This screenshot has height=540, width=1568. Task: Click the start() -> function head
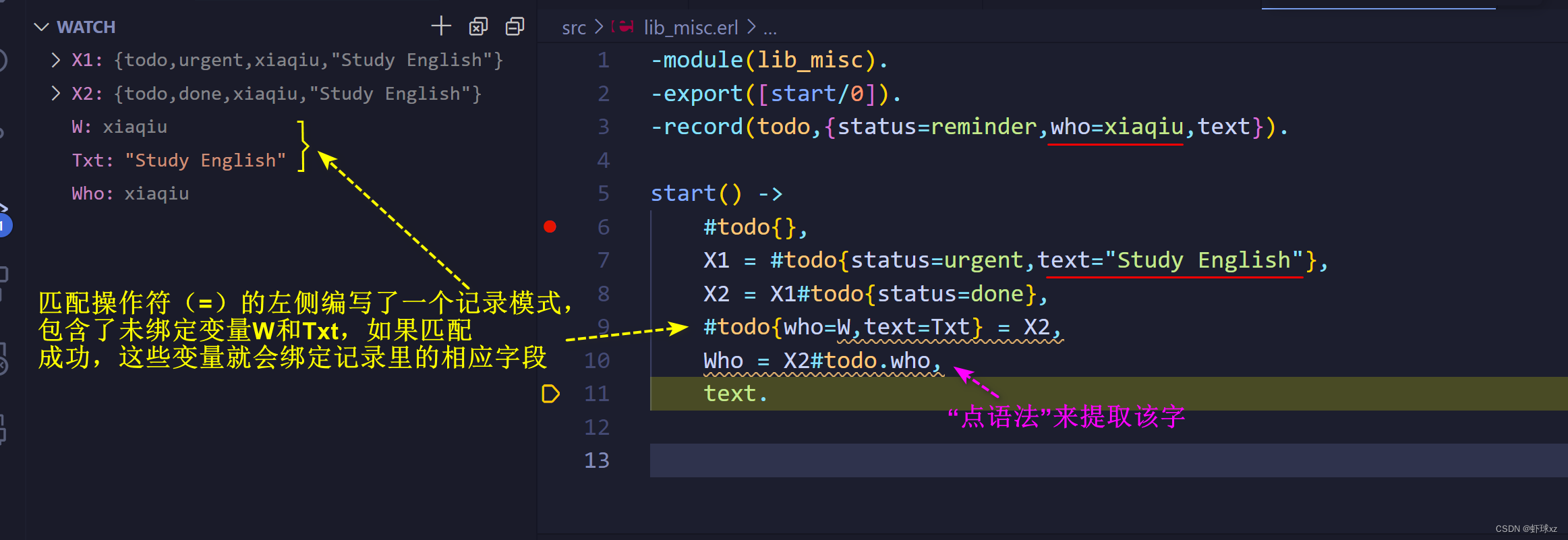coord(716,193)
